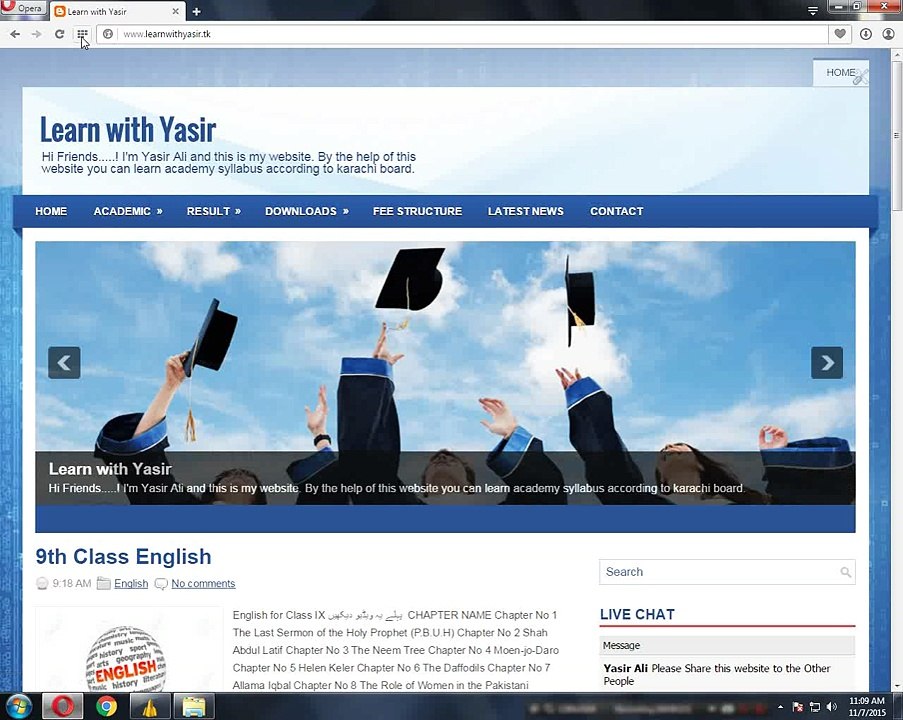This screenshot has width=903, height=720.
Task: Open the LATEST NEWS page
Action: point(526,211)
